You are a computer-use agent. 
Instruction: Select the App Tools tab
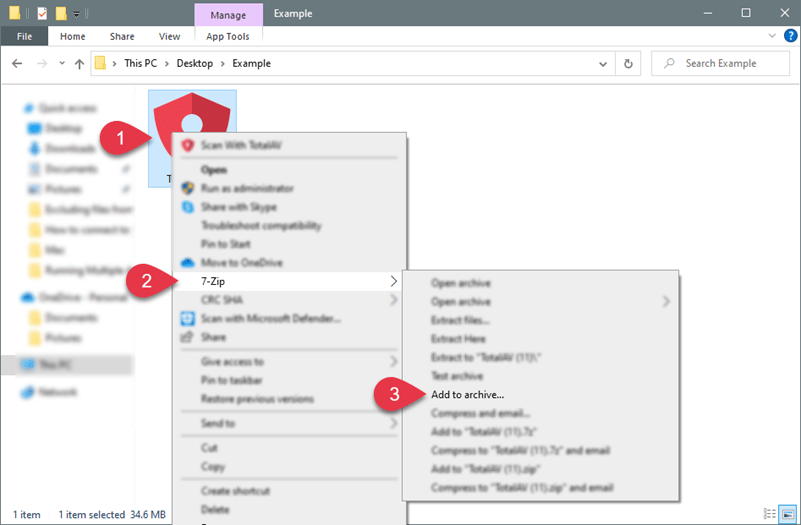point(228,36)
